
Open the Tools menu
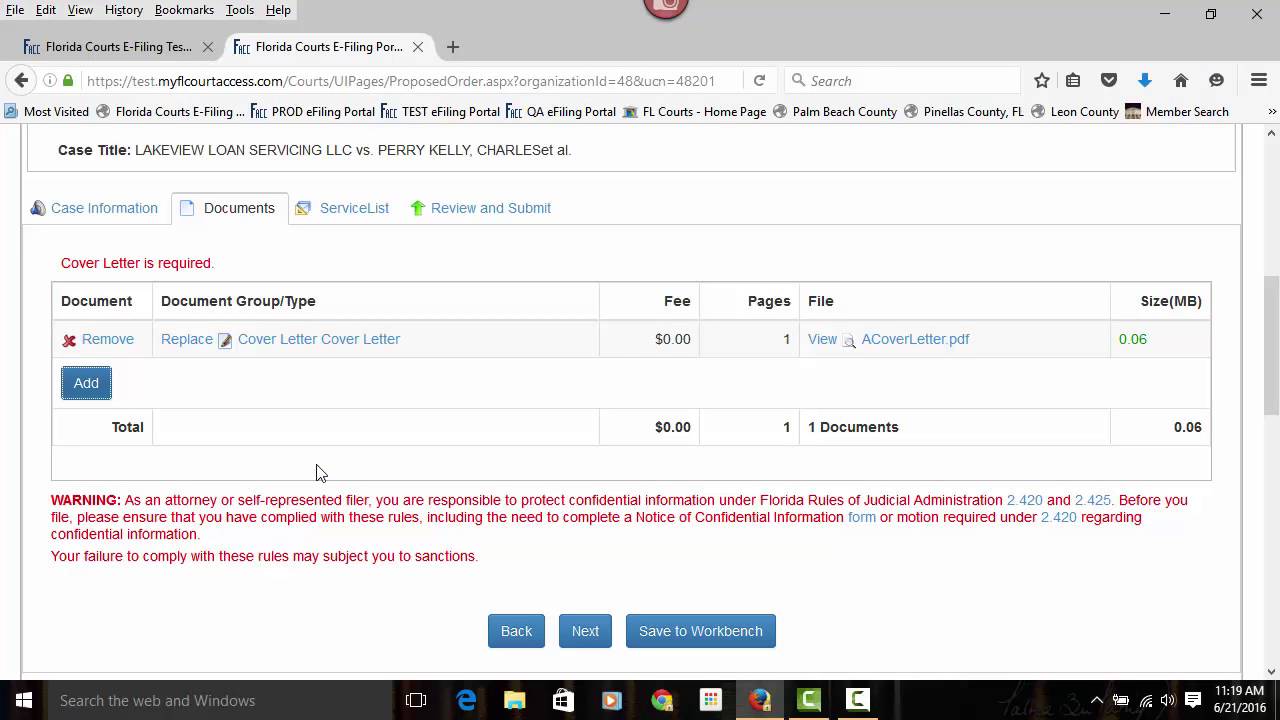pyautogui.click(x=239, y=10)
